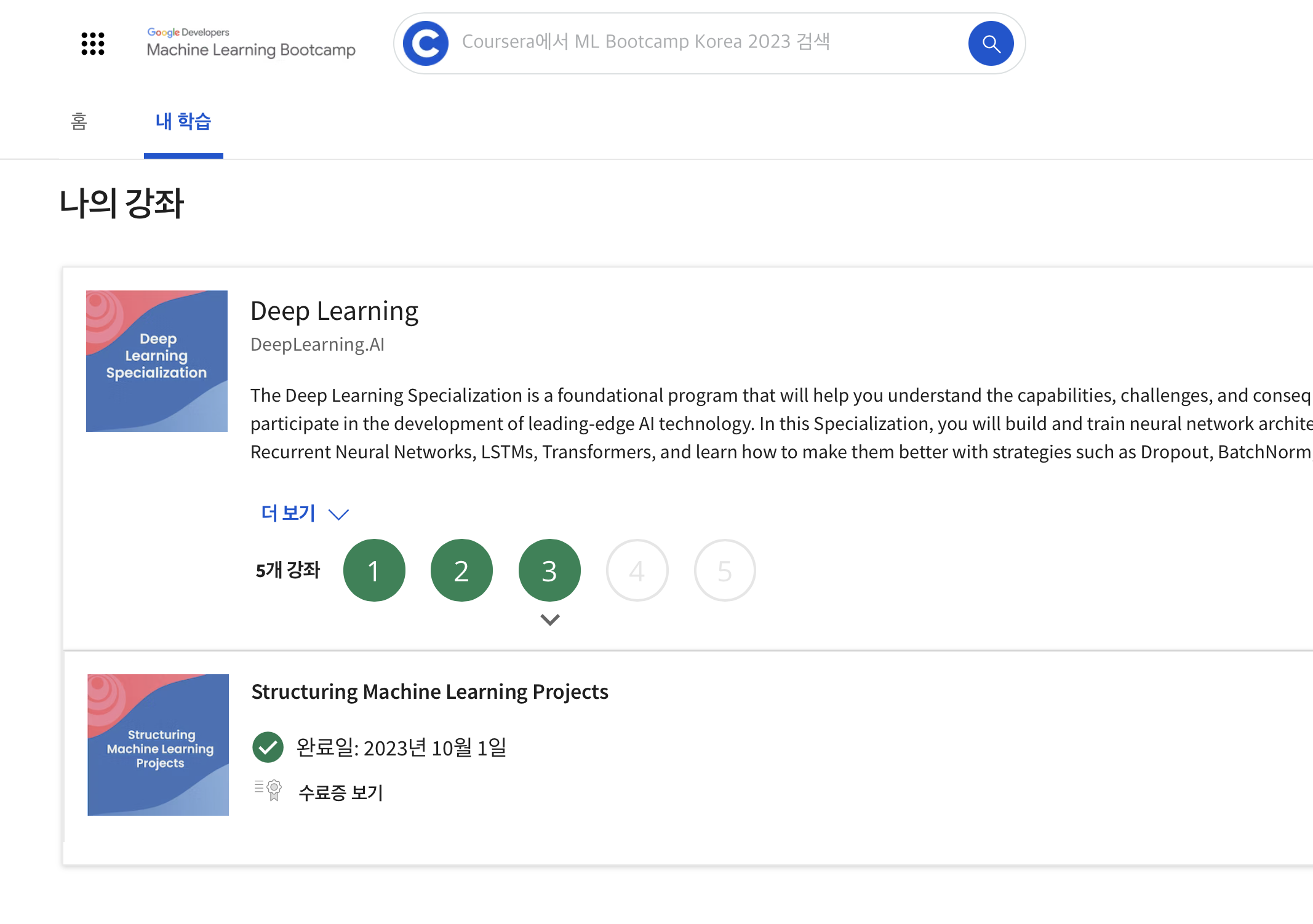Click the green completion checkmark icon
This screenshot has width=1313, height=924.
pyautogui.click(x=268, y=747)
